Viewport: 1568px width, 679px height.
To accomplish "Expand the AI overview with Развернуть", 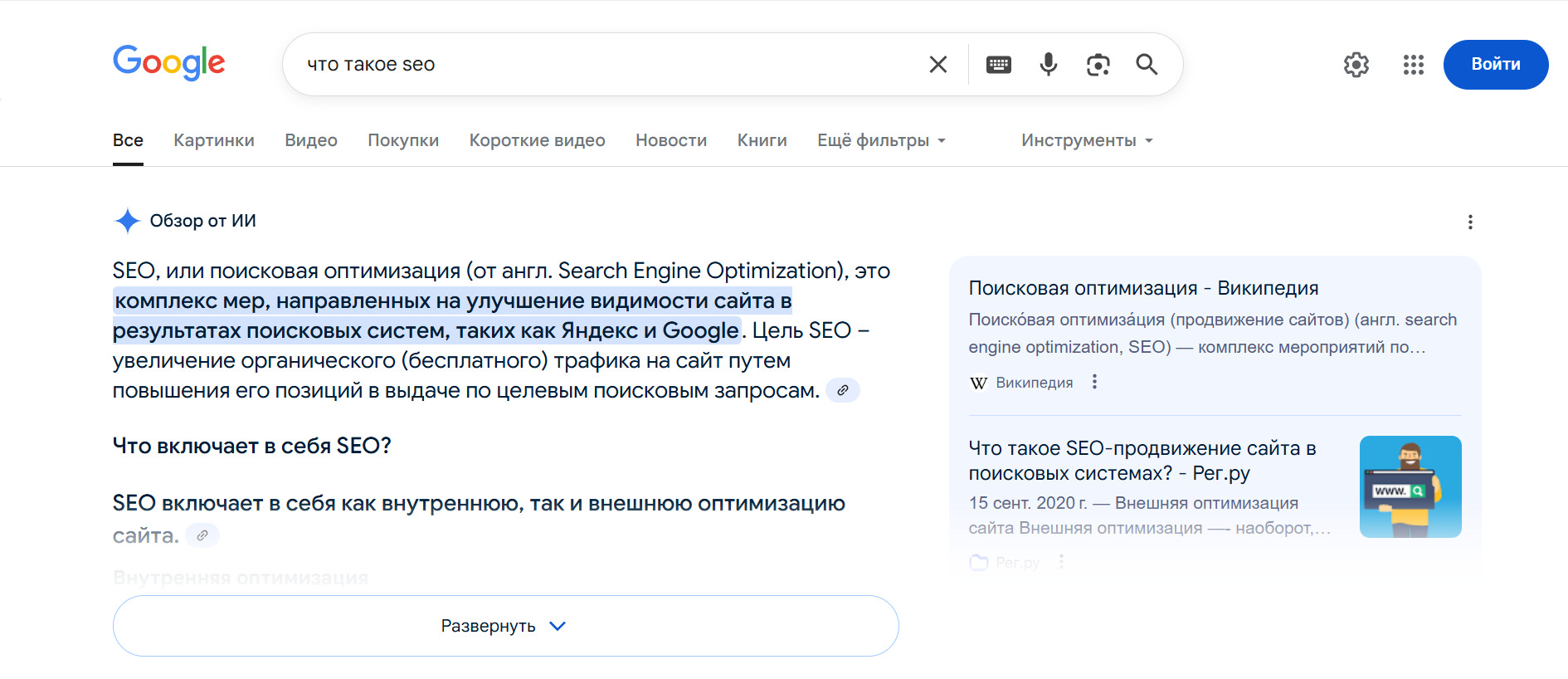I will click(x=506, y=626).
